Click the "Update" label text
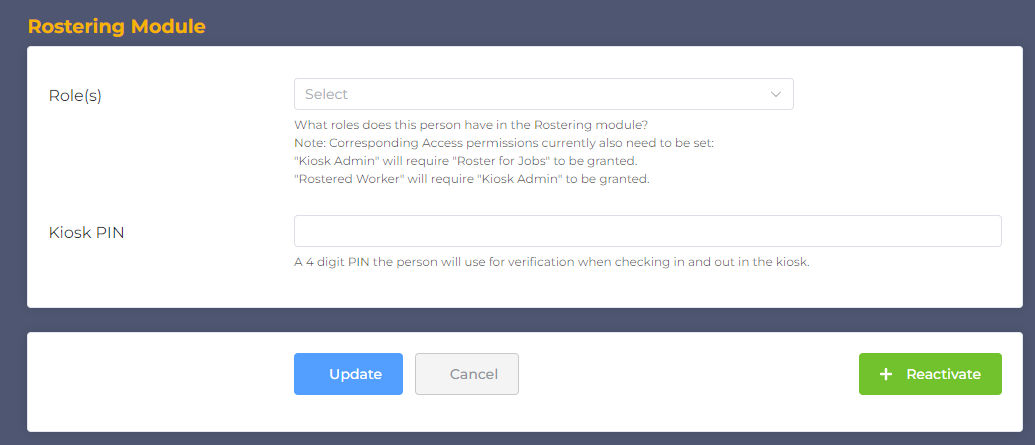Image resolution: width=1035 pixels, height=445 pixels. pyautogui.click(x=355, y=374)
